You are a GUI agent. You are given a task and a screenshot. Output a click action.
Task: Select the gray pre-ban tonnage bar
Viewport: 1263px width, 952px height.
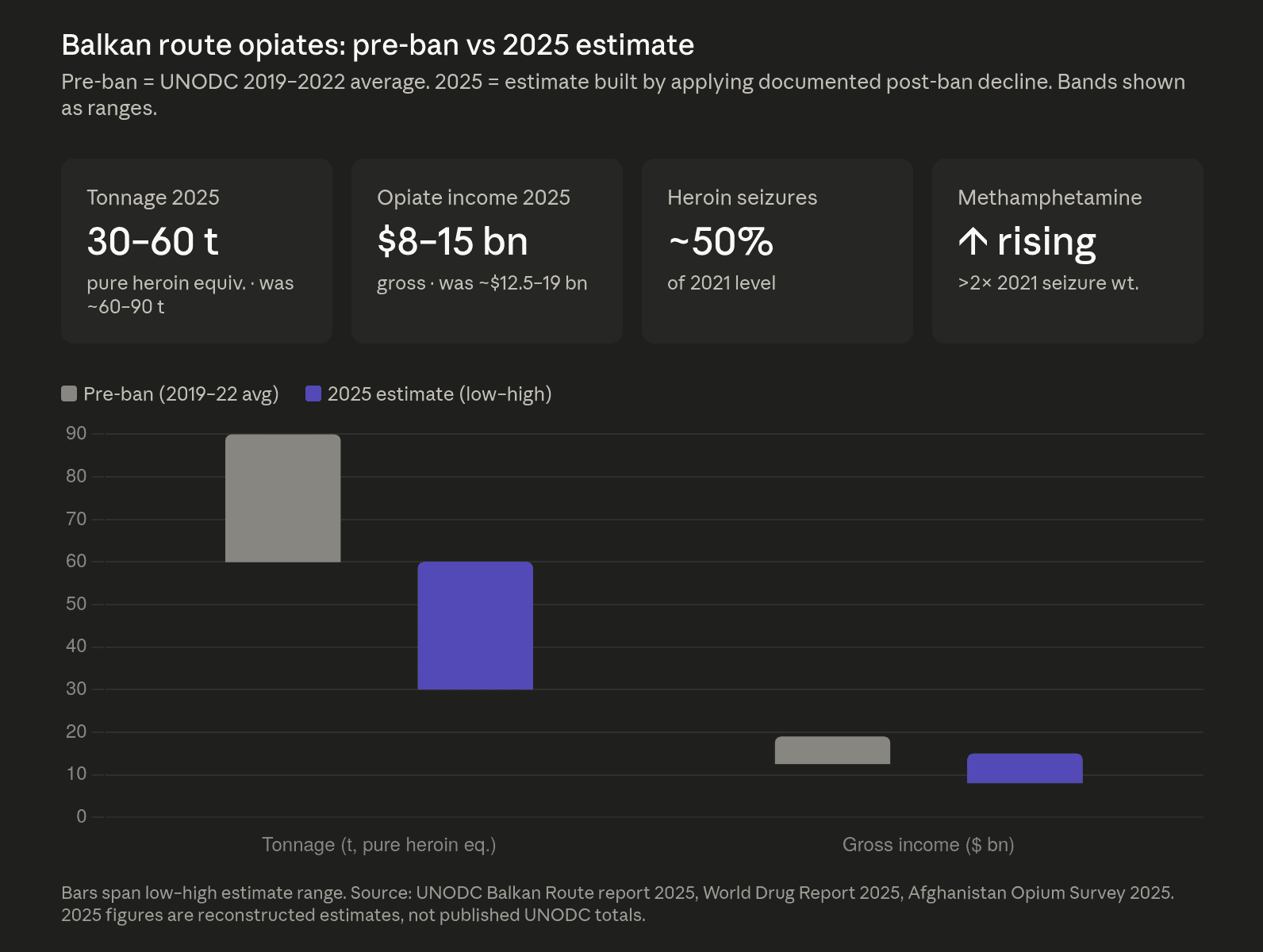(283, 498)
